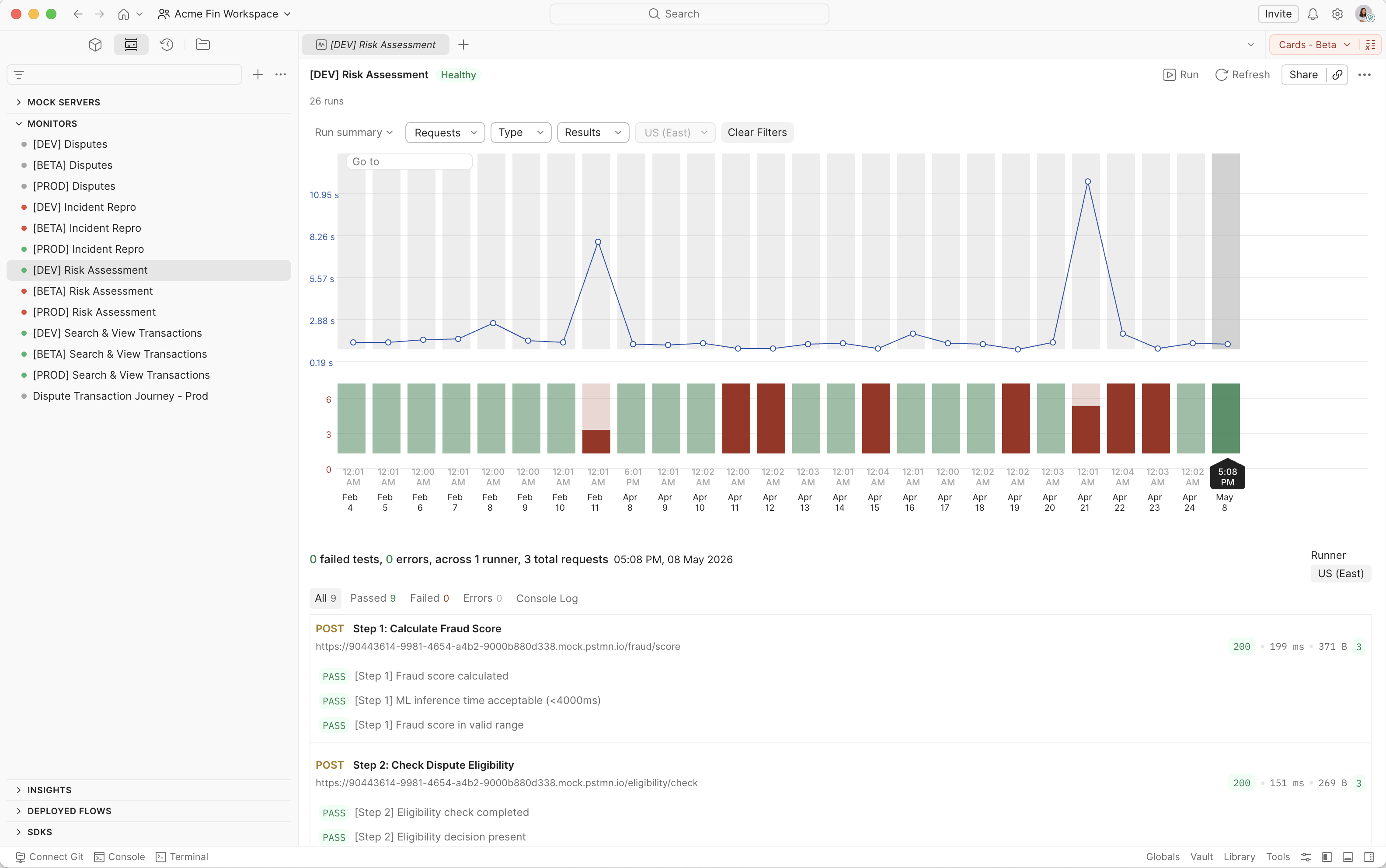The width and height of the screenshot is (1386, 868).
Task: Open the Files folder icon in sidebar
Action: [x=202, y=44]
